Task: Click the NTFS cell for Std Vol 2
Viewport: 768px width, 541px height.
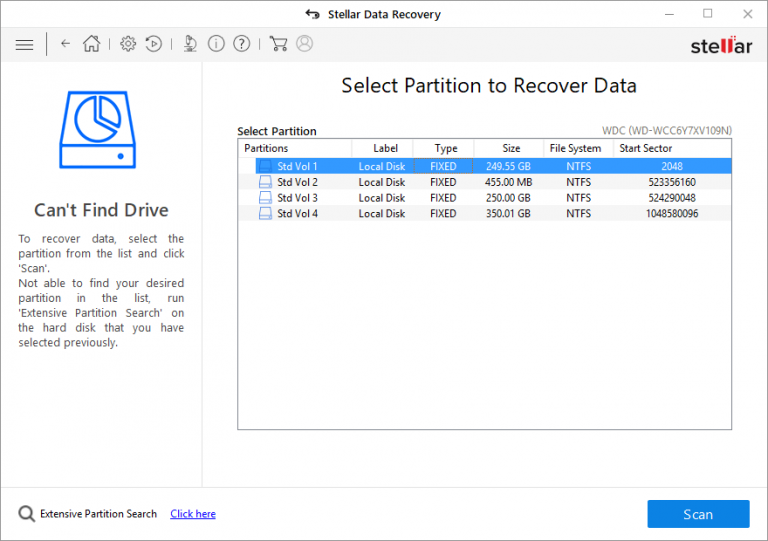Action: pos(578,182)
